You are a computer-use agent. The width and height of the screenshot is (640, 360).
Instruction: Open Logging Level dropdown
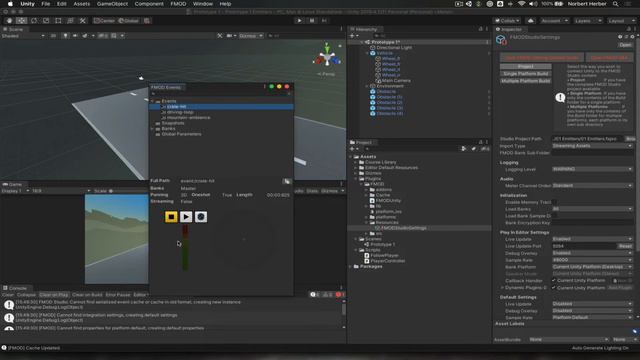tap(592, 169)
